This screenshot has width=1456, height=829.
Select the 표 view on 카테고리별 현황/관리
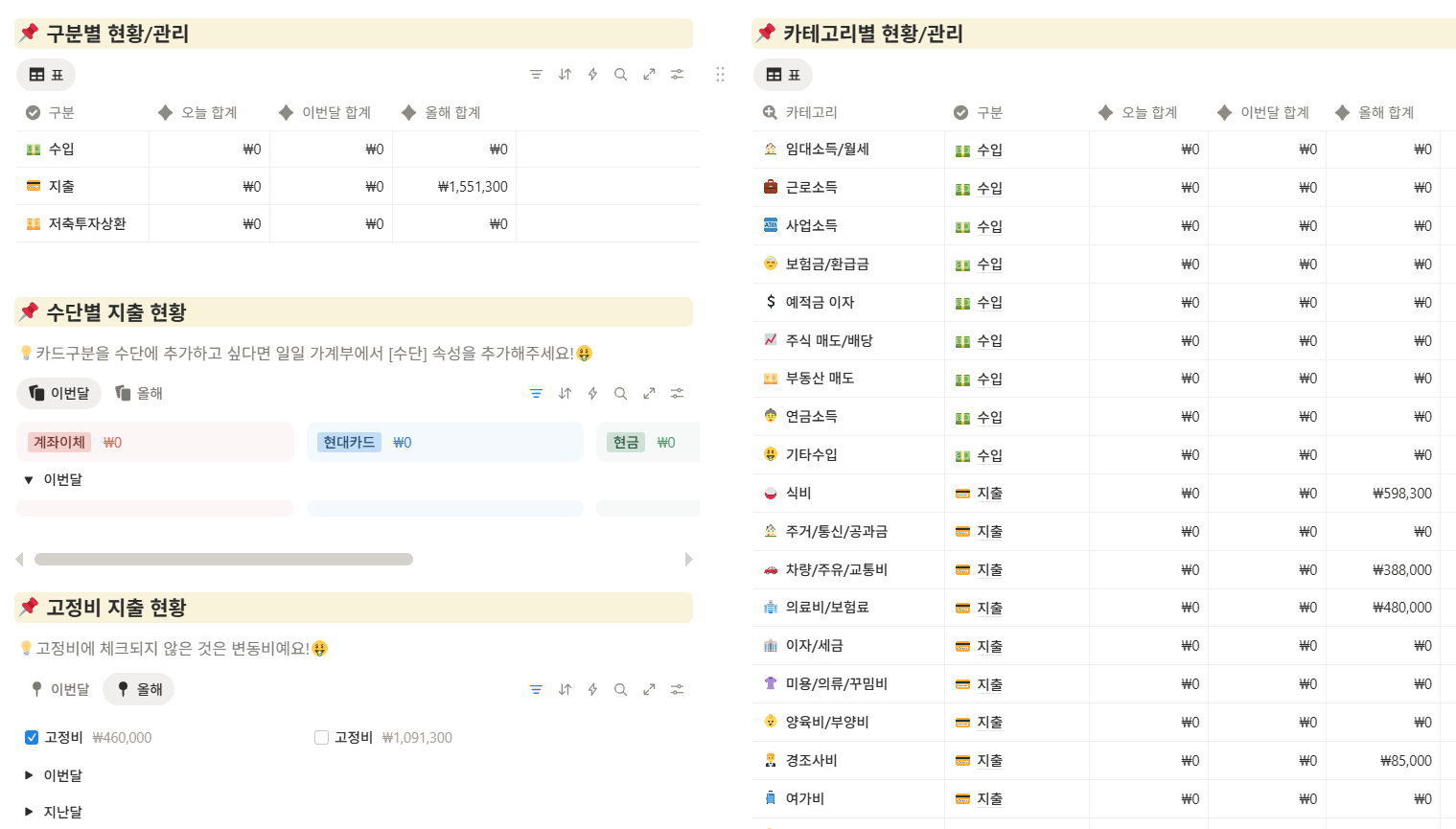[x=784, y=74]
